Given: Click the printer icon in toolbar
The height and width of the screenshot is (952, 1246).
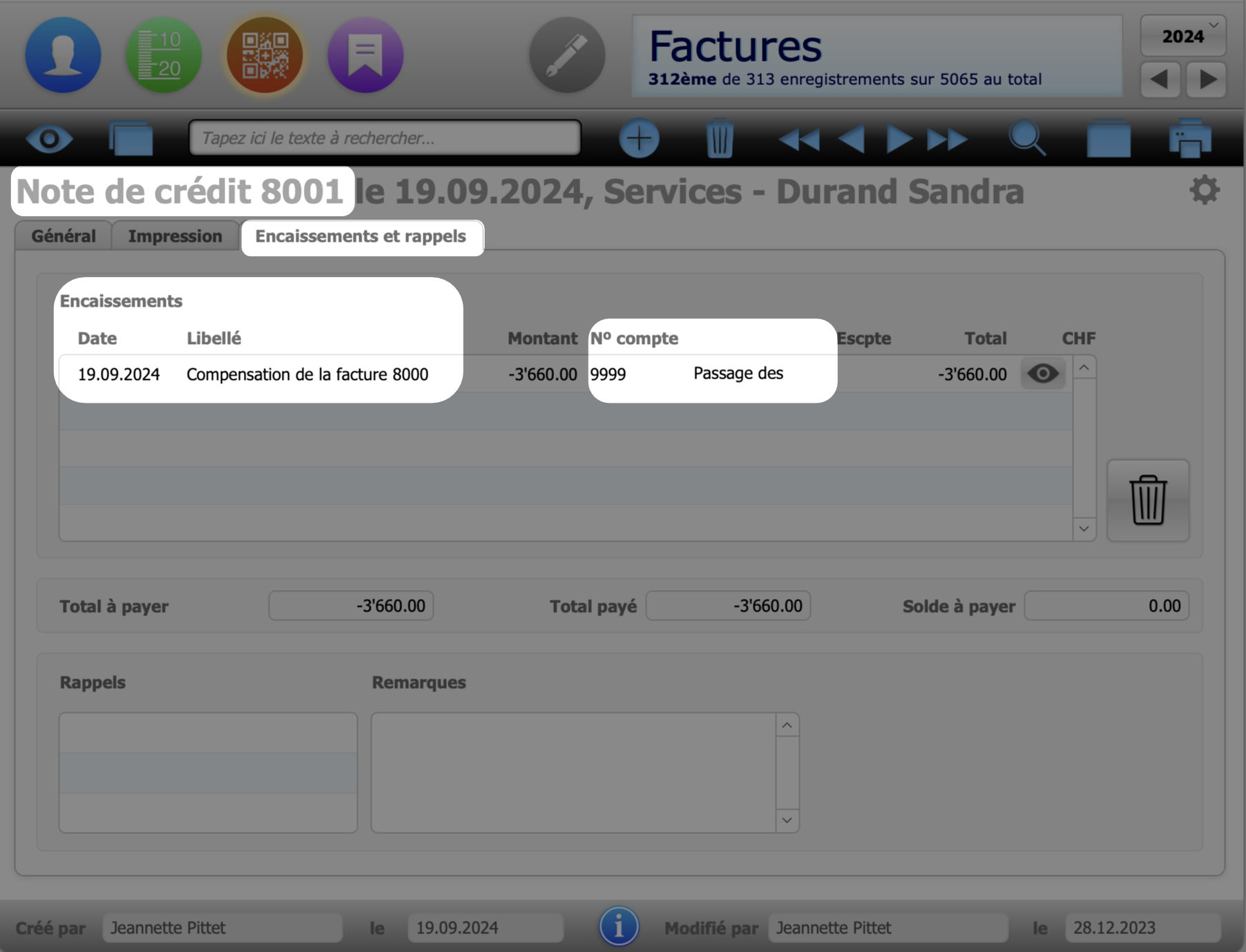Looking at the screenshot, I should (1189, 139).
